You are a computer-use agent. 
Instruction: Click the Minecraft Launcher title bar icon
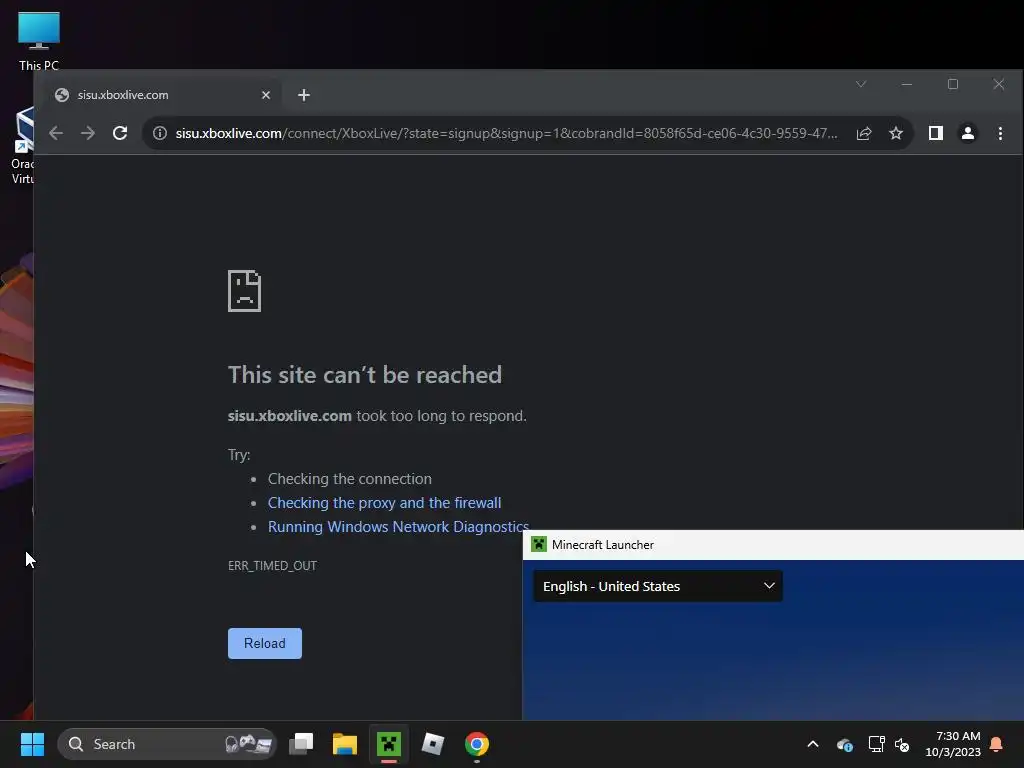point(539,545)
